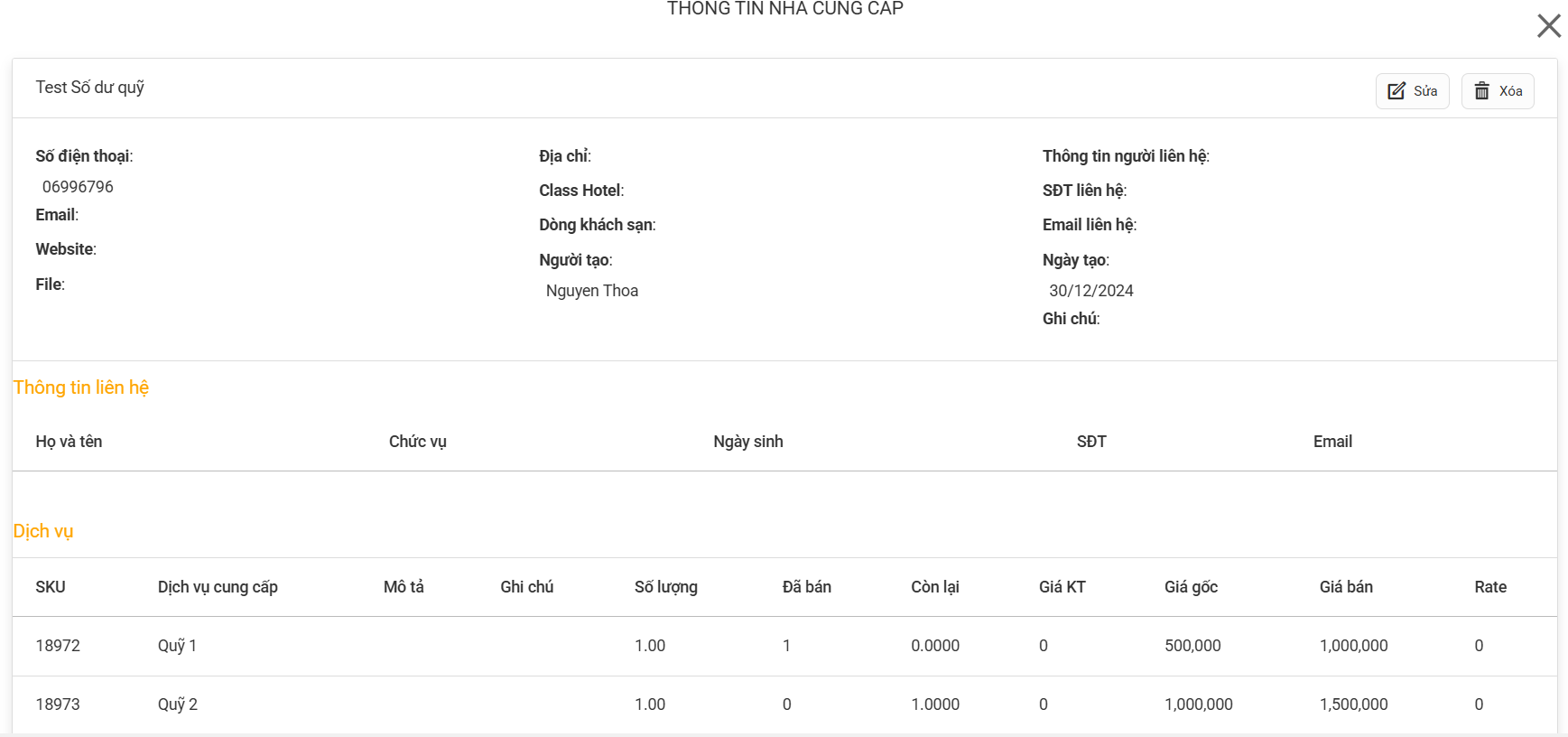Close the supplier info dialog
The image size is (1568, 737).
pos(1549,25)
